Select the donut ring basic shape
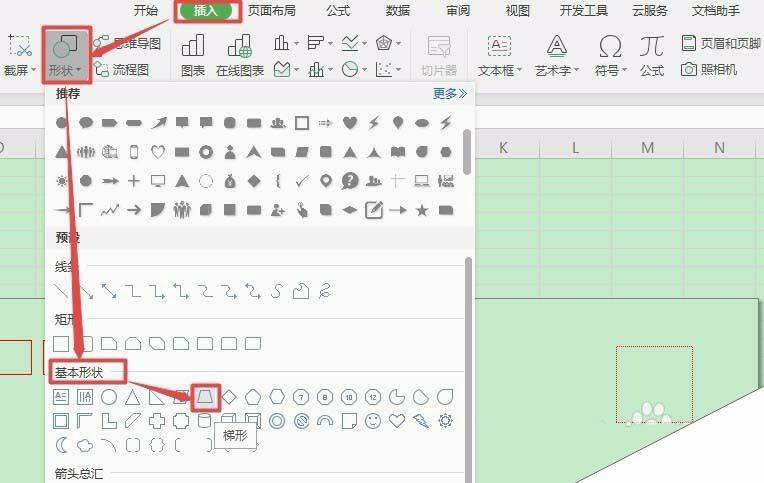The width and height of the screenshot is (764, 483). [x=277, y=421]
